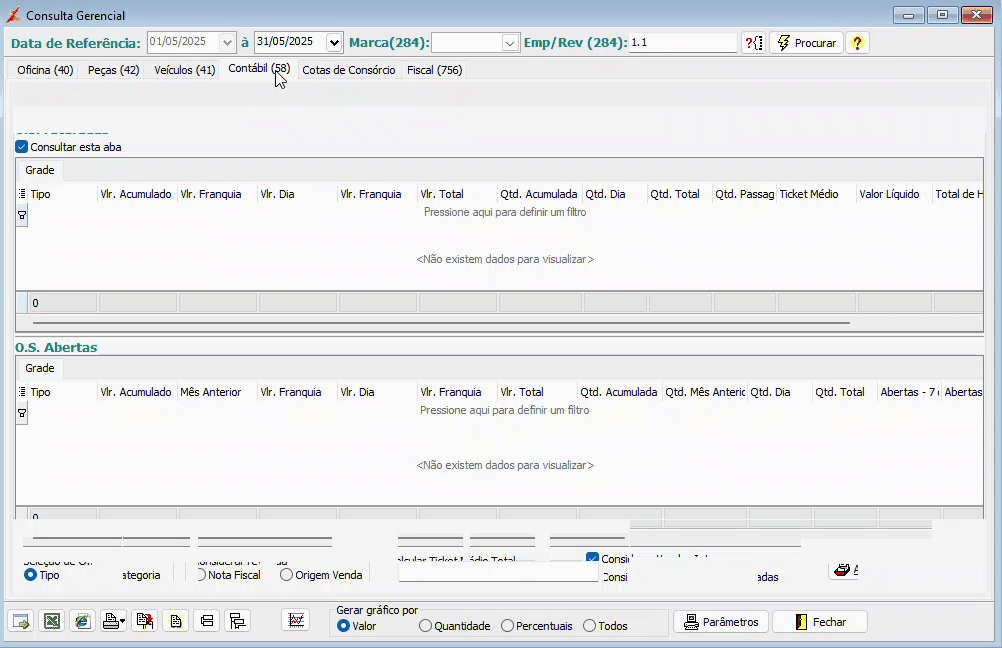Click the hierarchy tree icon

237,621
